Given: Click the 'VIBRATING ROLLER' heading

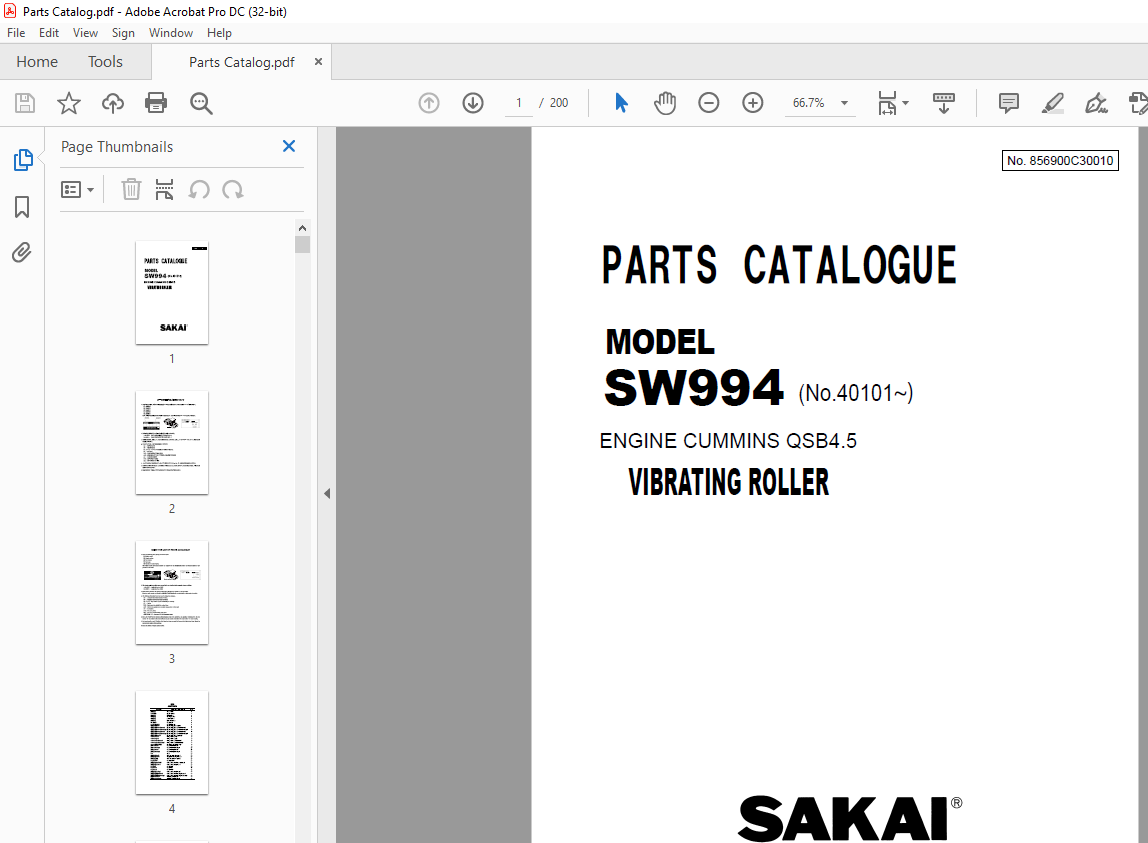Looking at the screenshot, I should coord(728,483).
